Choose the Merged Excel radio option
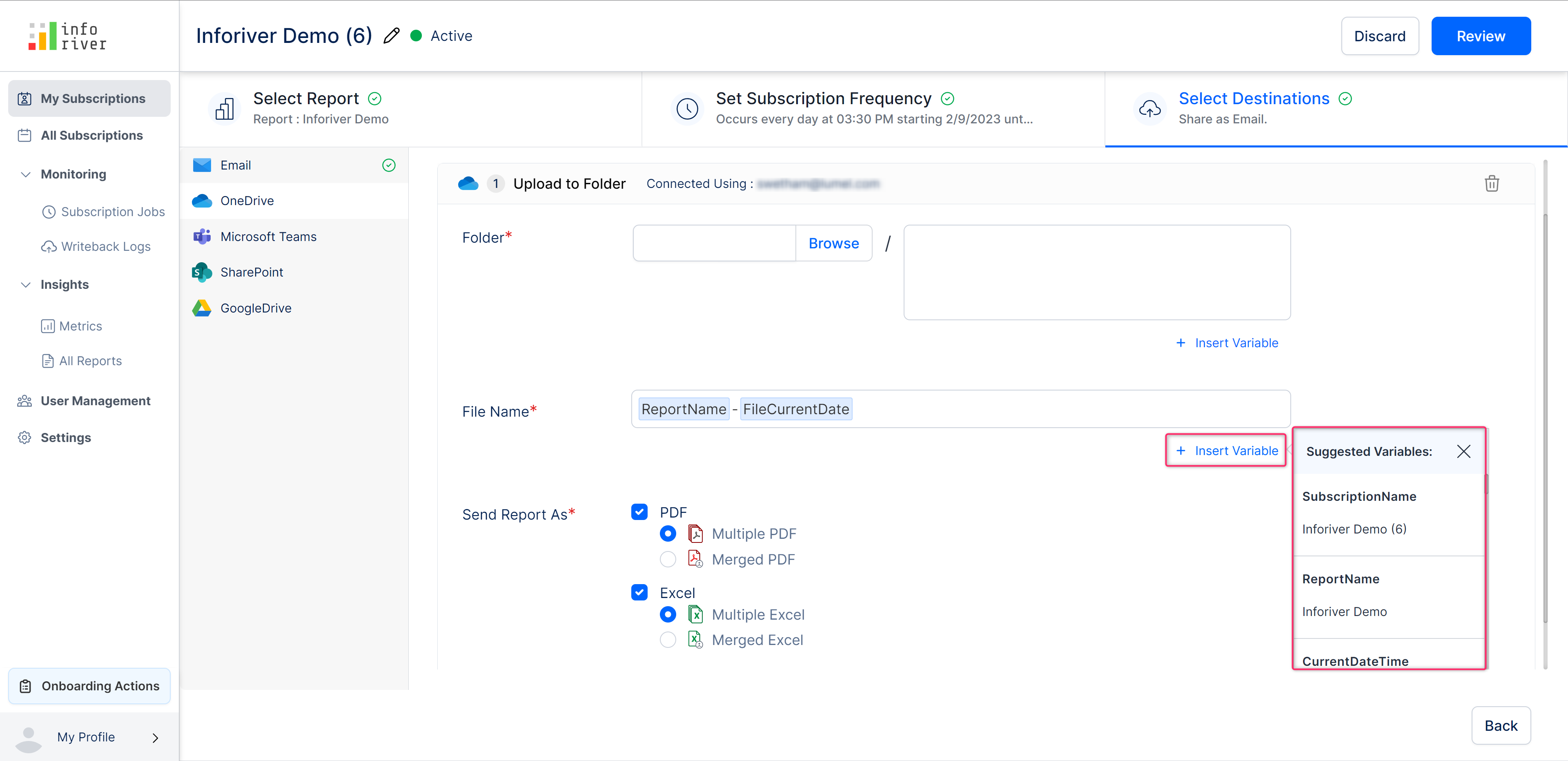The width and height of the screenshot is (1568, 761). 668,640
